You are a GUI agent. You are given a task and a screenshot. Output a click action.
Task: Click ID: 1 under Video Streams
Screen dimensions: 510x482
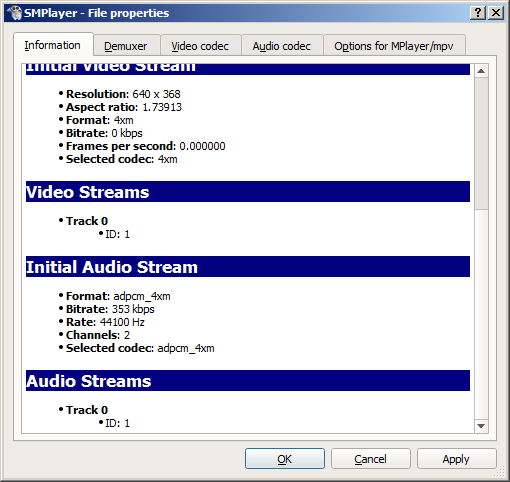pyautogui.click(x=117, y=234)
